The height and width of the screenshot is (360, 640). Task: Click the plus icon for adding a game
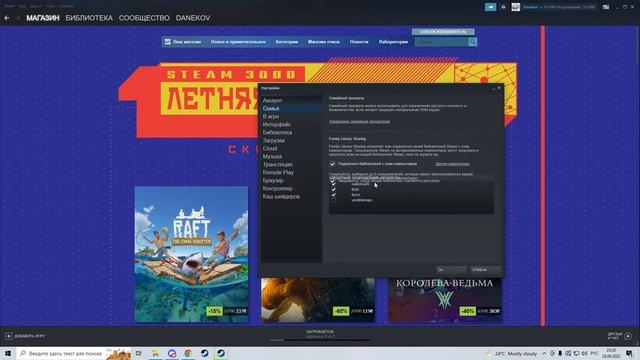click(x=9, y=336)
